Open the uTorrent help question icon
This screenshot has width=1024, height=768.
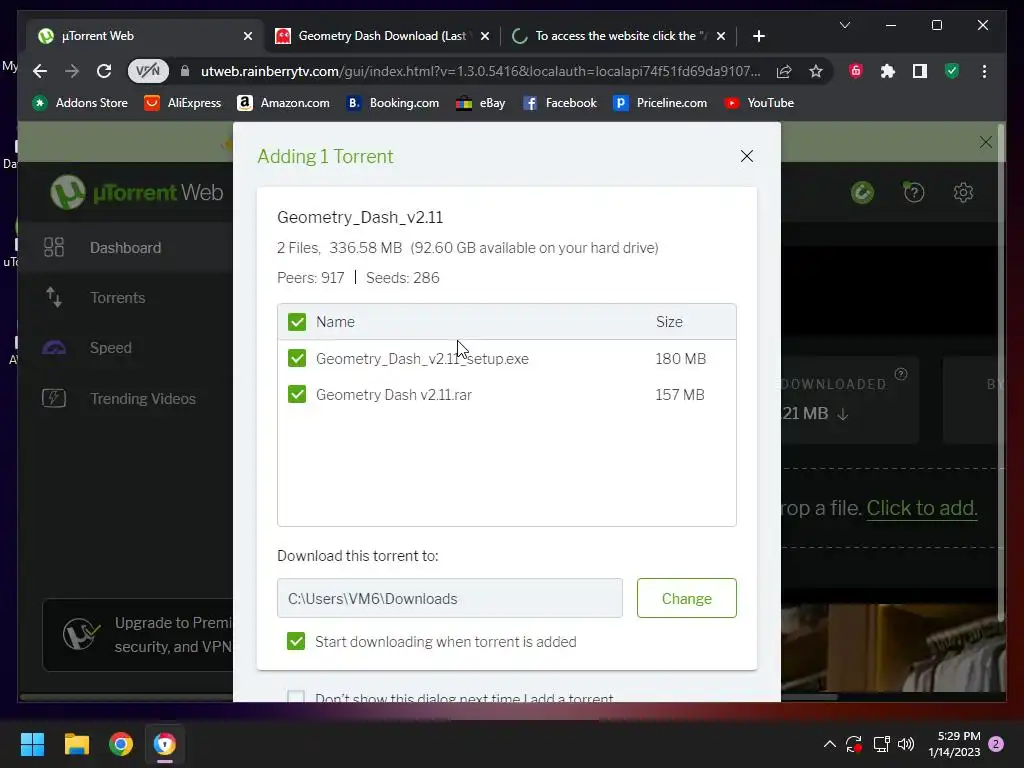click(914, 193)
